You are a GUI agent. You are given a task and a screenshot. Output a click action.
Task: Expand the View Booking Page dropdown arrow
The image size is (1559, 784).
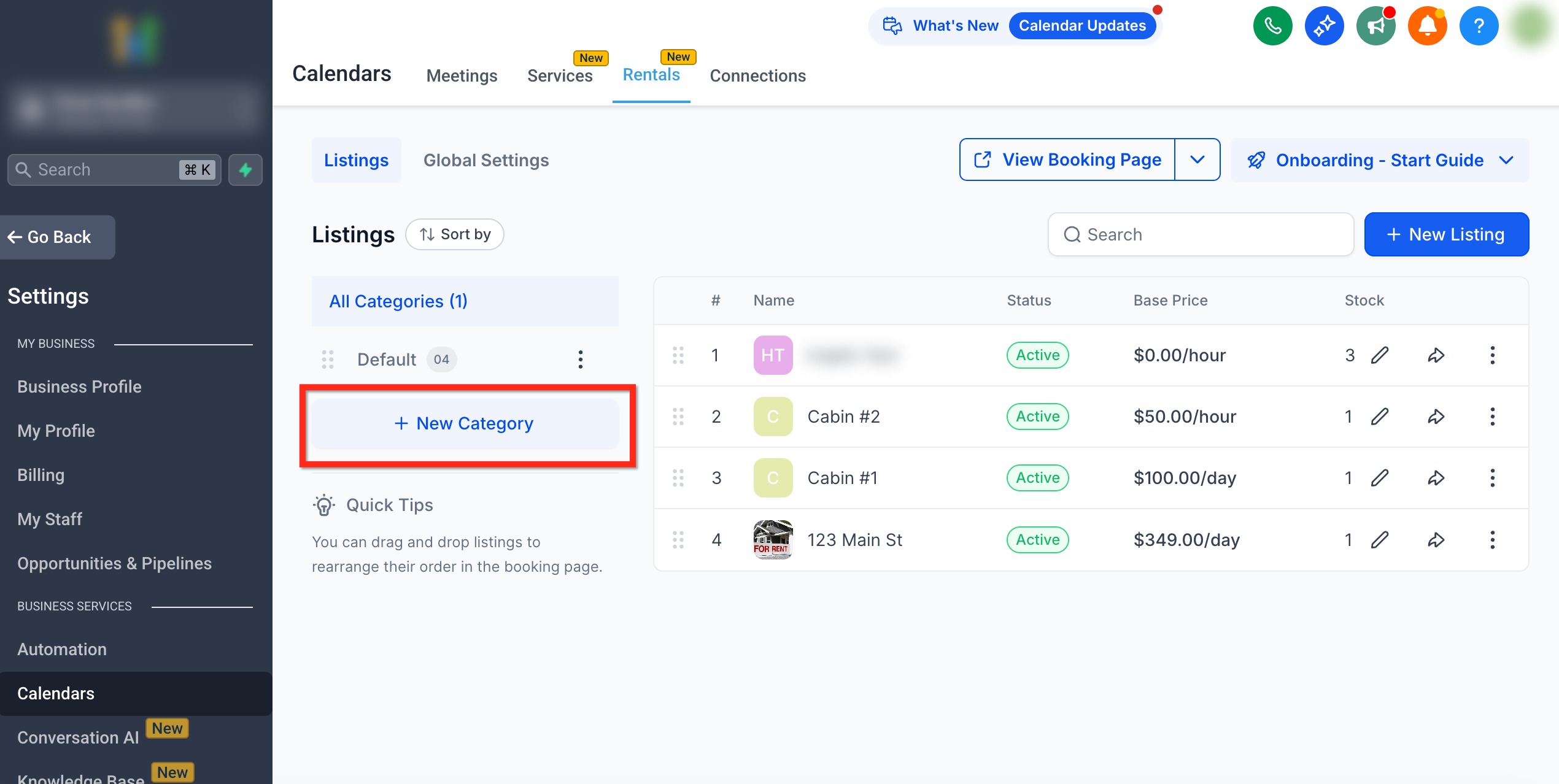click(x=1197, y=159)
